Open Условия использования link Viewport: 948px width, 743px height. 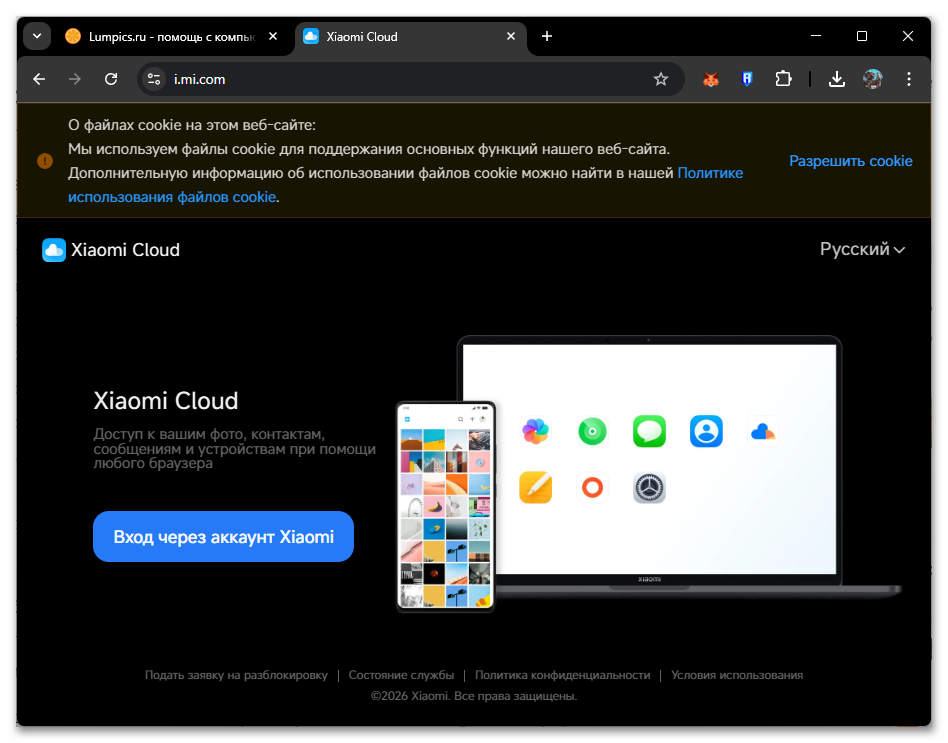737,675
